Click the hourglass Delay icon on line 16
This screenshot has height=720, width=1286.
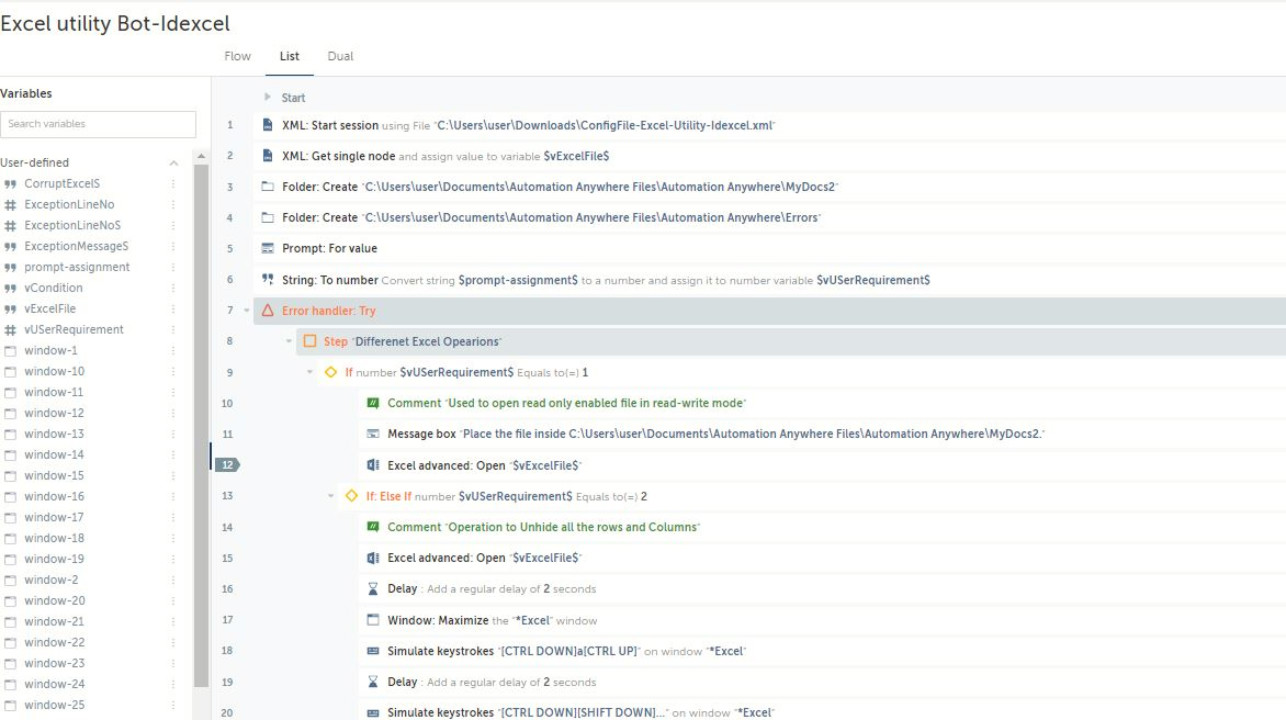coord(373,589)
